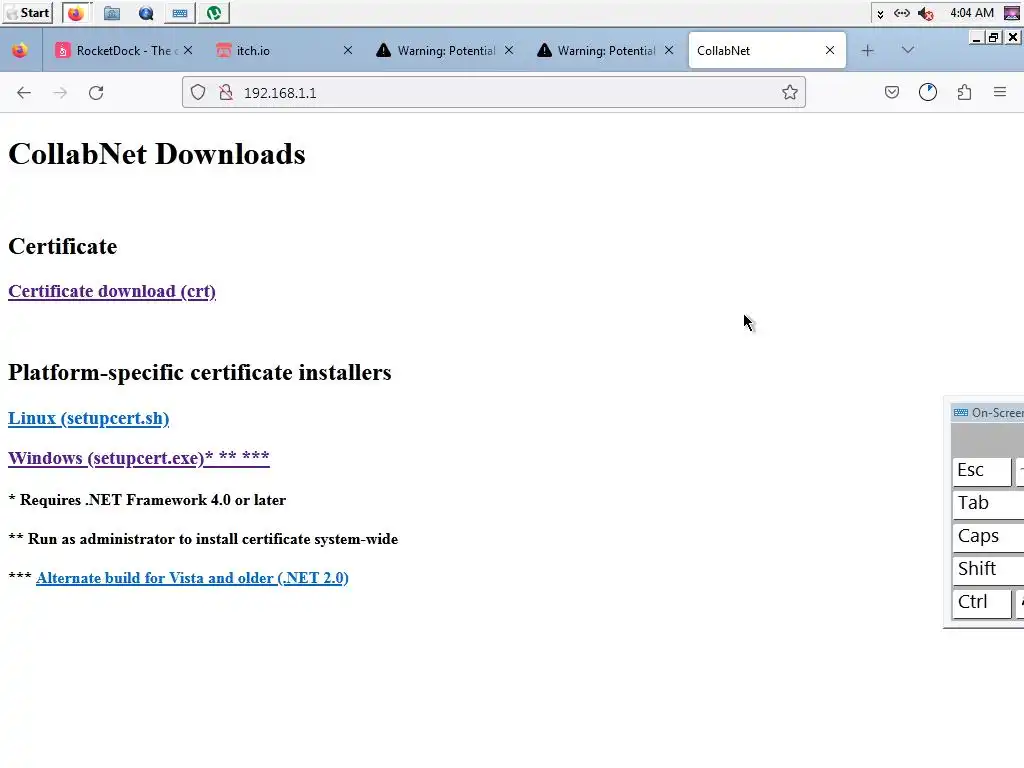
Task: Go back with the browser back arrow
Action: [24, 93]
